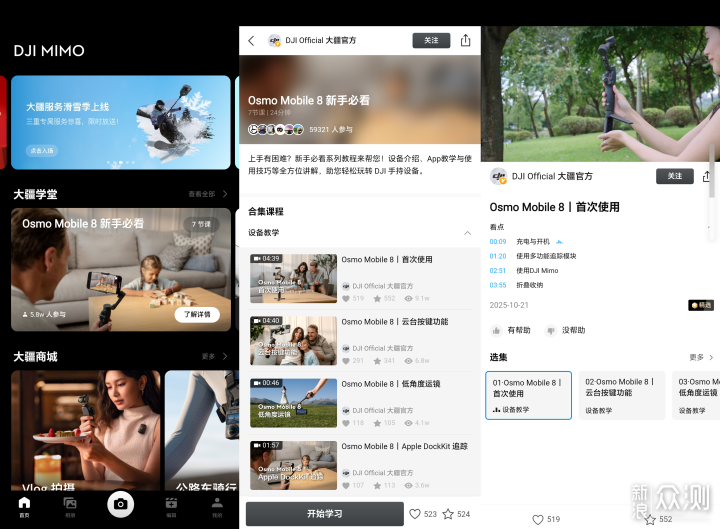Viewport: 720px width, 529px height.
Task: Mark the video as 没帮助 thumbs down
Action: click(565, 330)
